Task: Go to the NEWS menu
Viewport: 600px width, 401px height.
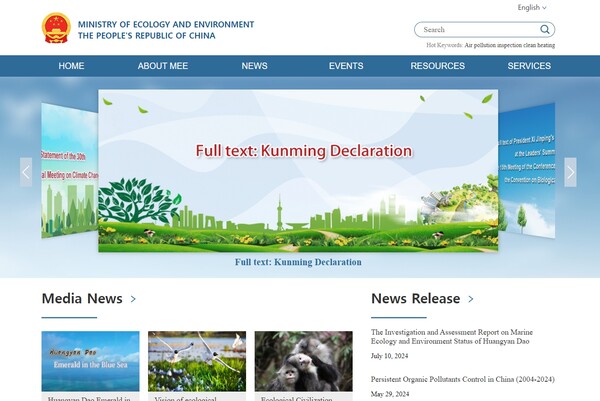Action: click(x=254, y=66)
